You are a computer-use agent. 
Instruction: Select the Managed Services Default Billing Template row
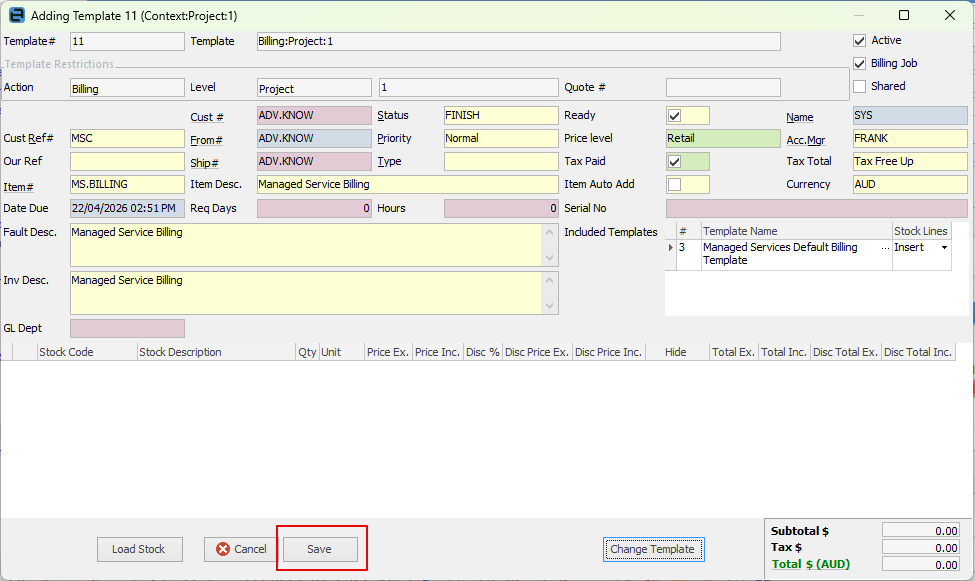tap(808, 254)
